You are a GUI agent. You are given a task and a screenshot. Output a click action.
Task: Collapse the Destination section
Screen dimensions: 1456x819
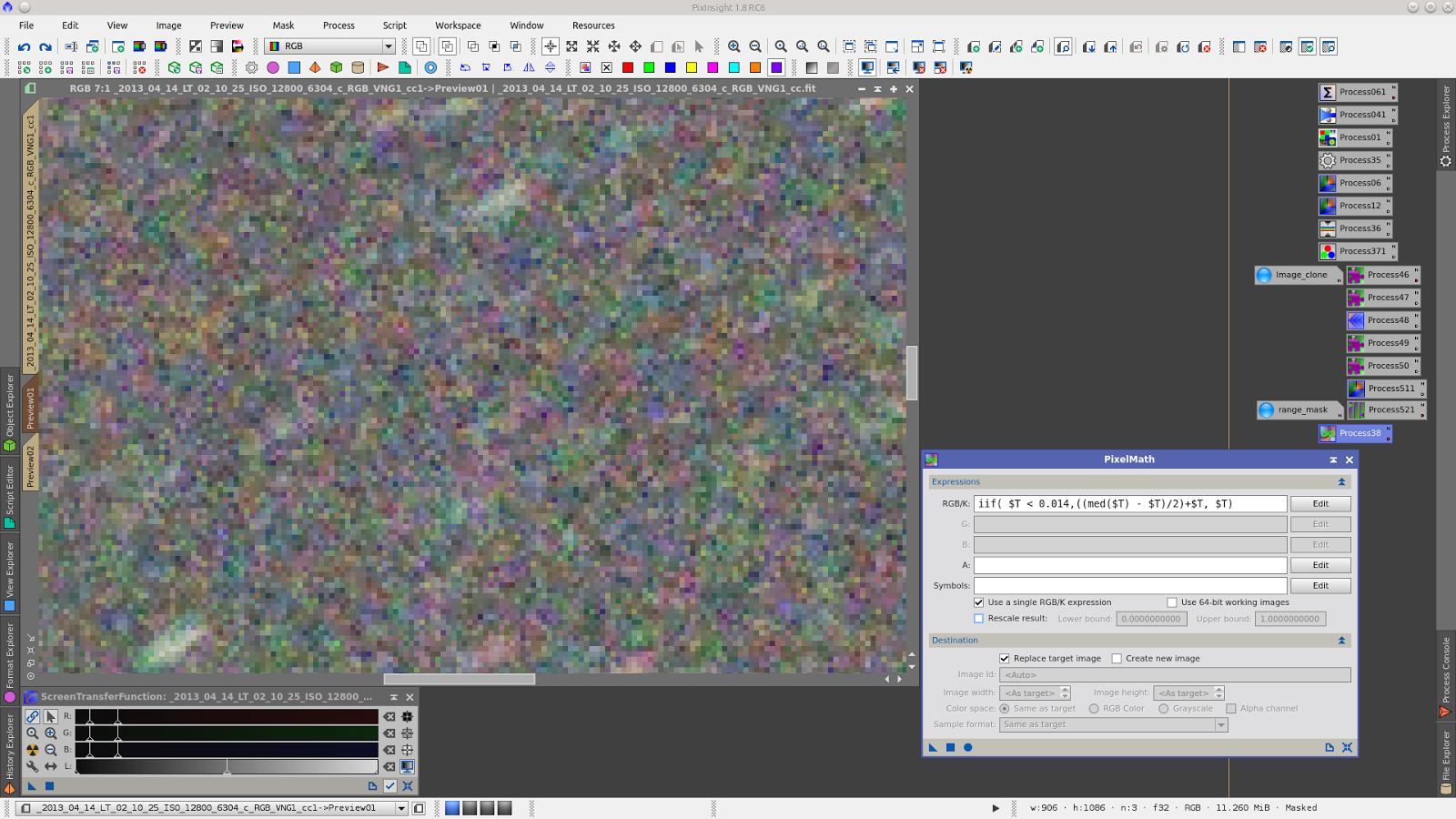point(1341,641)
